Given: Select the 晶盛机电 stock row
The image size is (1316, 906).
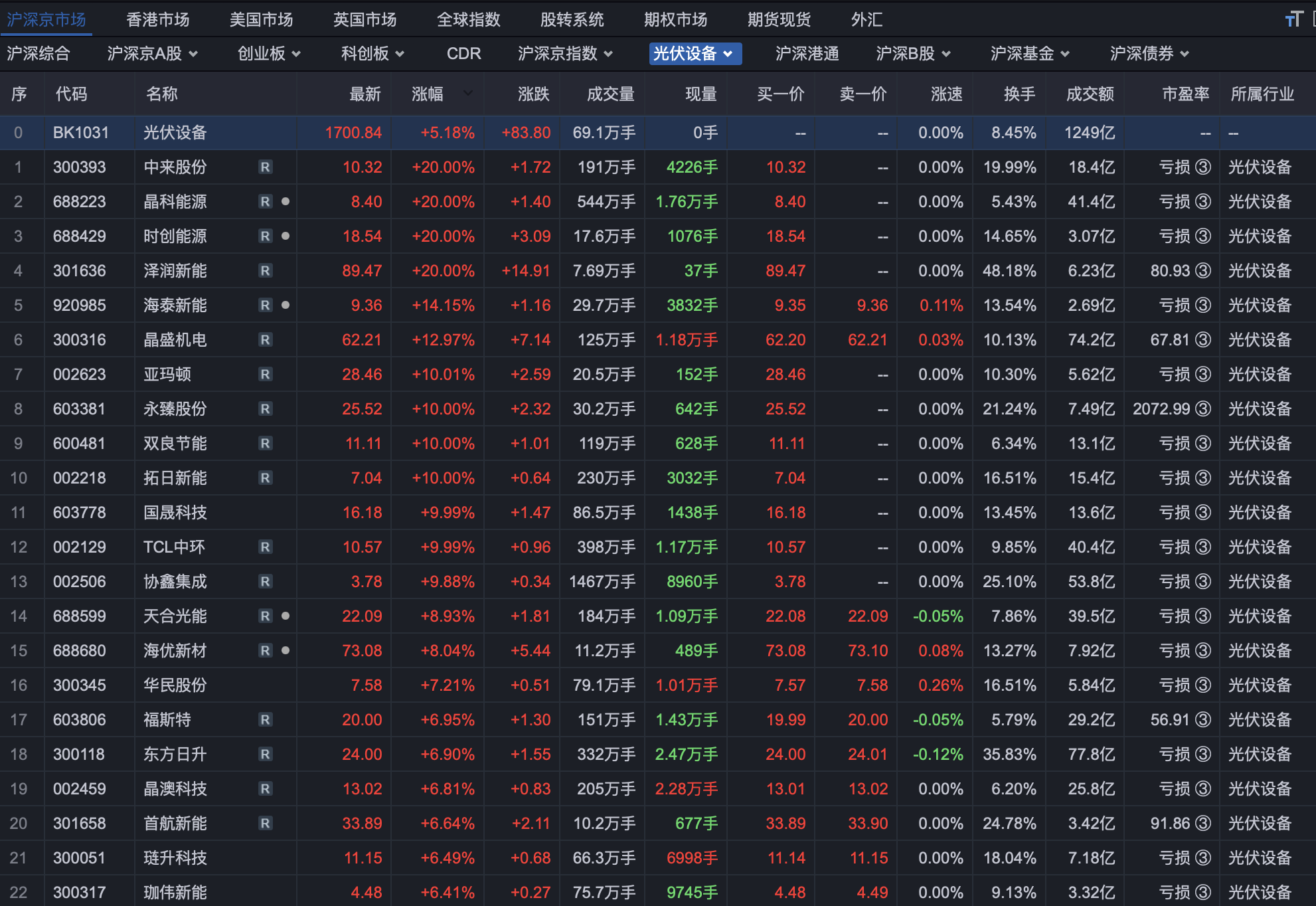Looking at the screenshot, I should coord(175,340).
